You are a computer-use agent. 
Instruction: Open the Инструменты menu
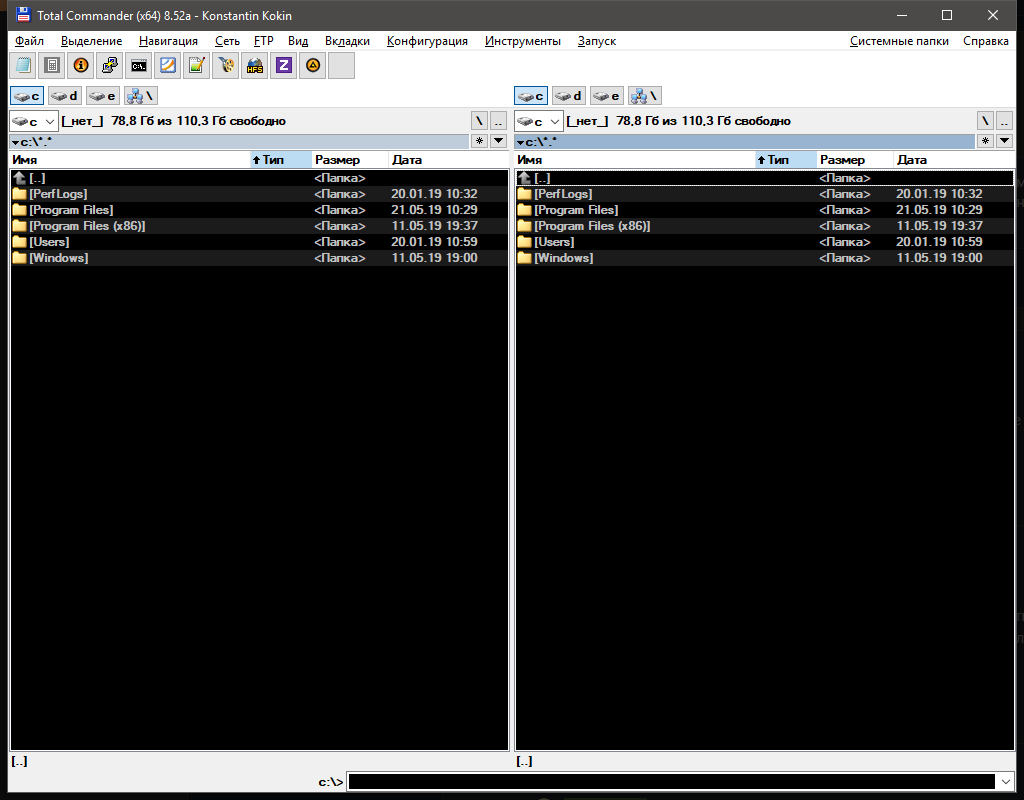tap(522, 40)
